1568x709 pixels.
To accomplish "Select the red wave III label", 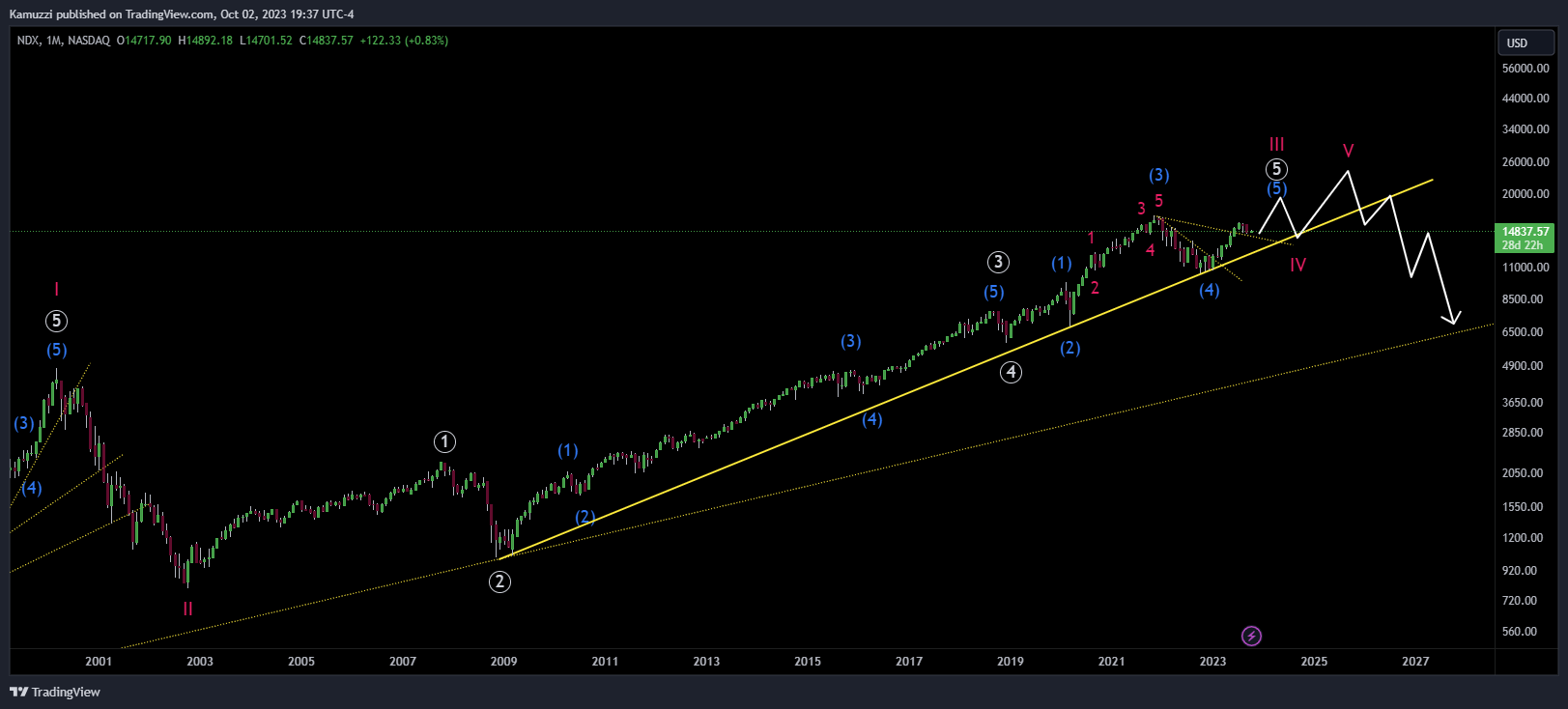I will tap(1276, 144).
